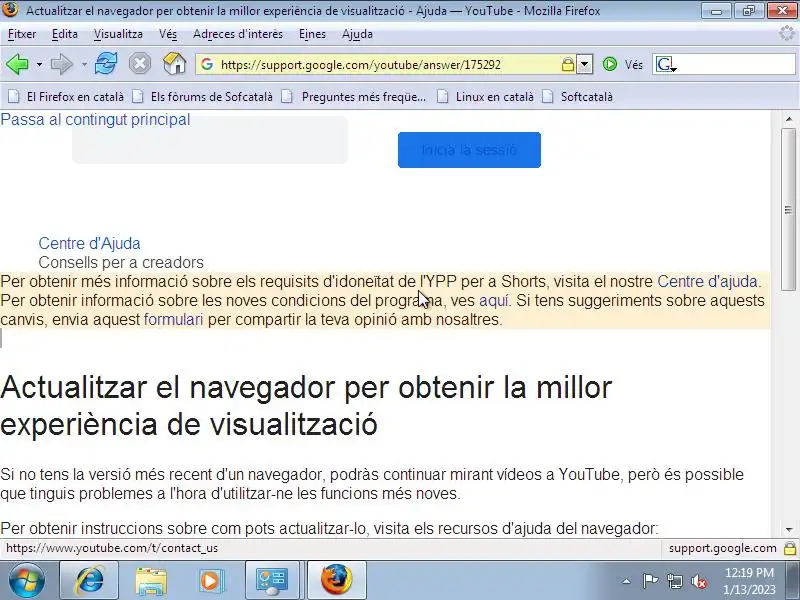The image size is (800, 600).
Task: Click the Google search engine icon
Action: pyautogui.click(x=666, y=65)
